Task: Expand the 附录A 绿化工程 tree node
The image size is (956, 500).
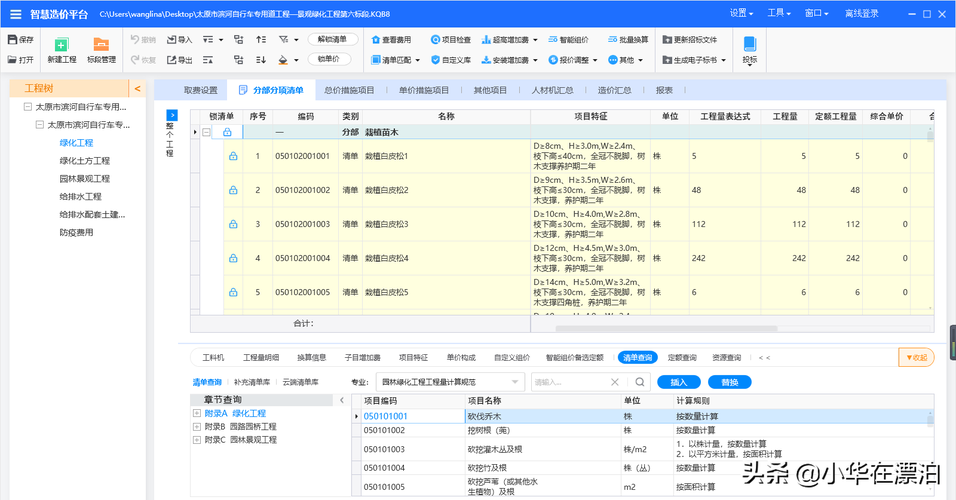Action: click(197, 413)
